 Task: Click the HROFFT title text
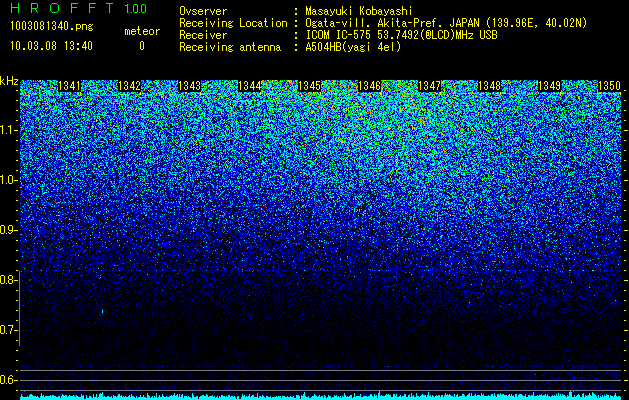coord(62,8)
